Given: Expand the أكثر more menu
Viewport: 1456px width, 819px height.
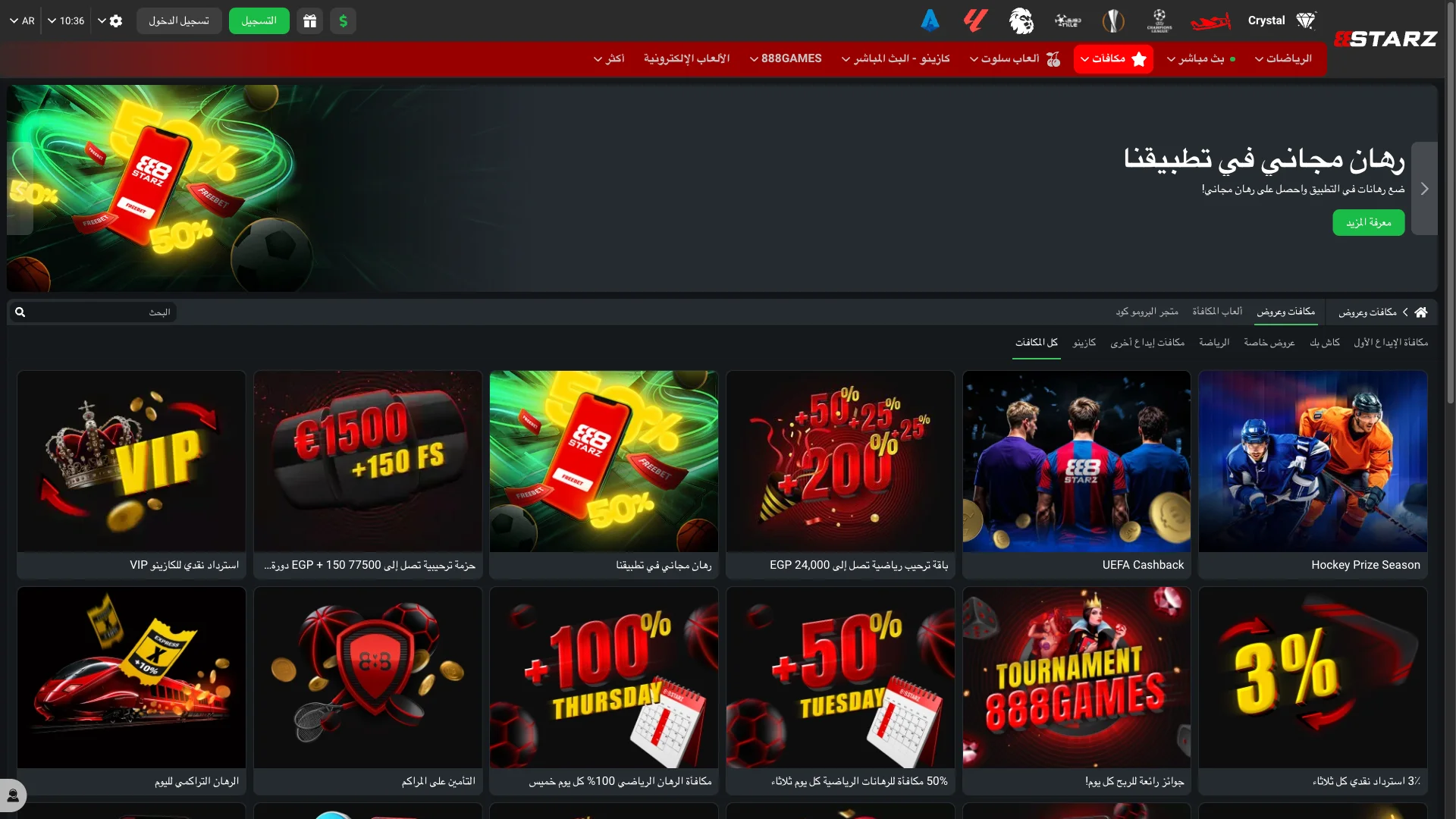Looking at the screenshot, I should 609,59.
